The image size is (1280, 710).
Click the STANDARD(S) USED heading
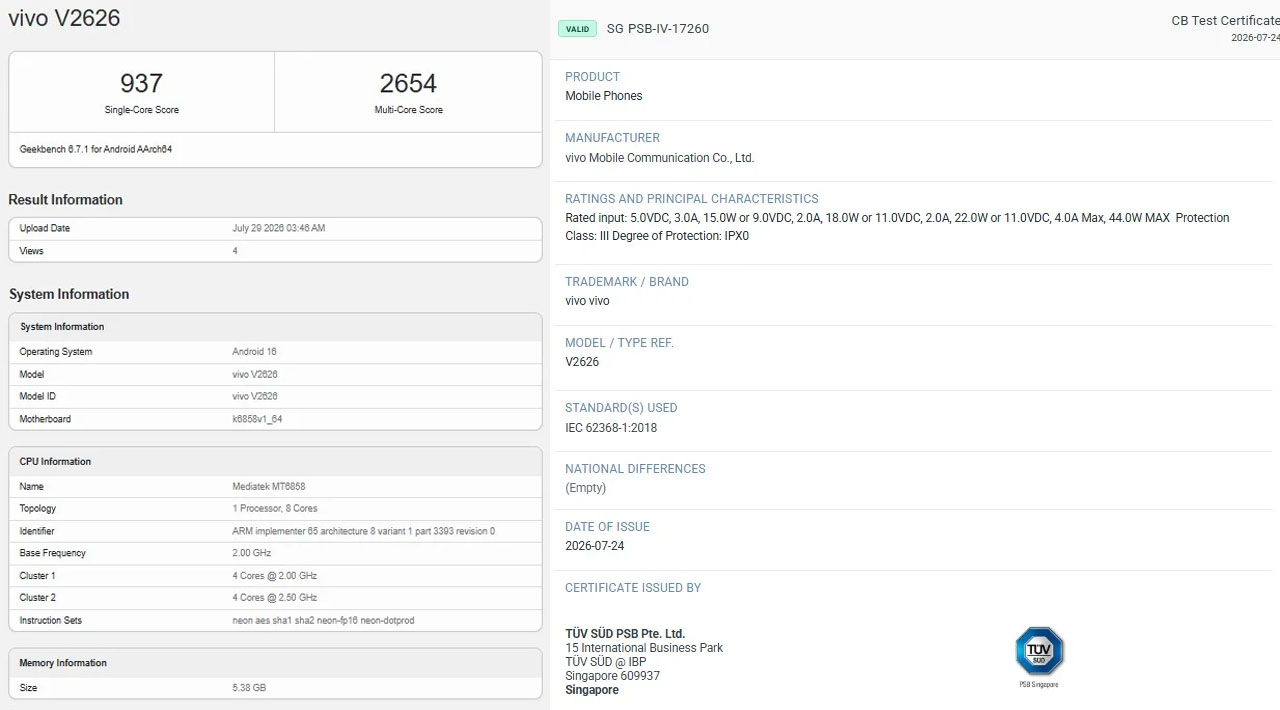coord(621,408)
